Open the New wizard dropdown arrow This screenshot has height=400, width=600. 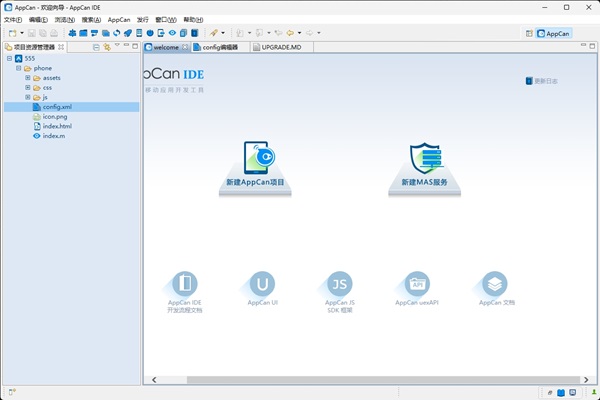point(22,33)
